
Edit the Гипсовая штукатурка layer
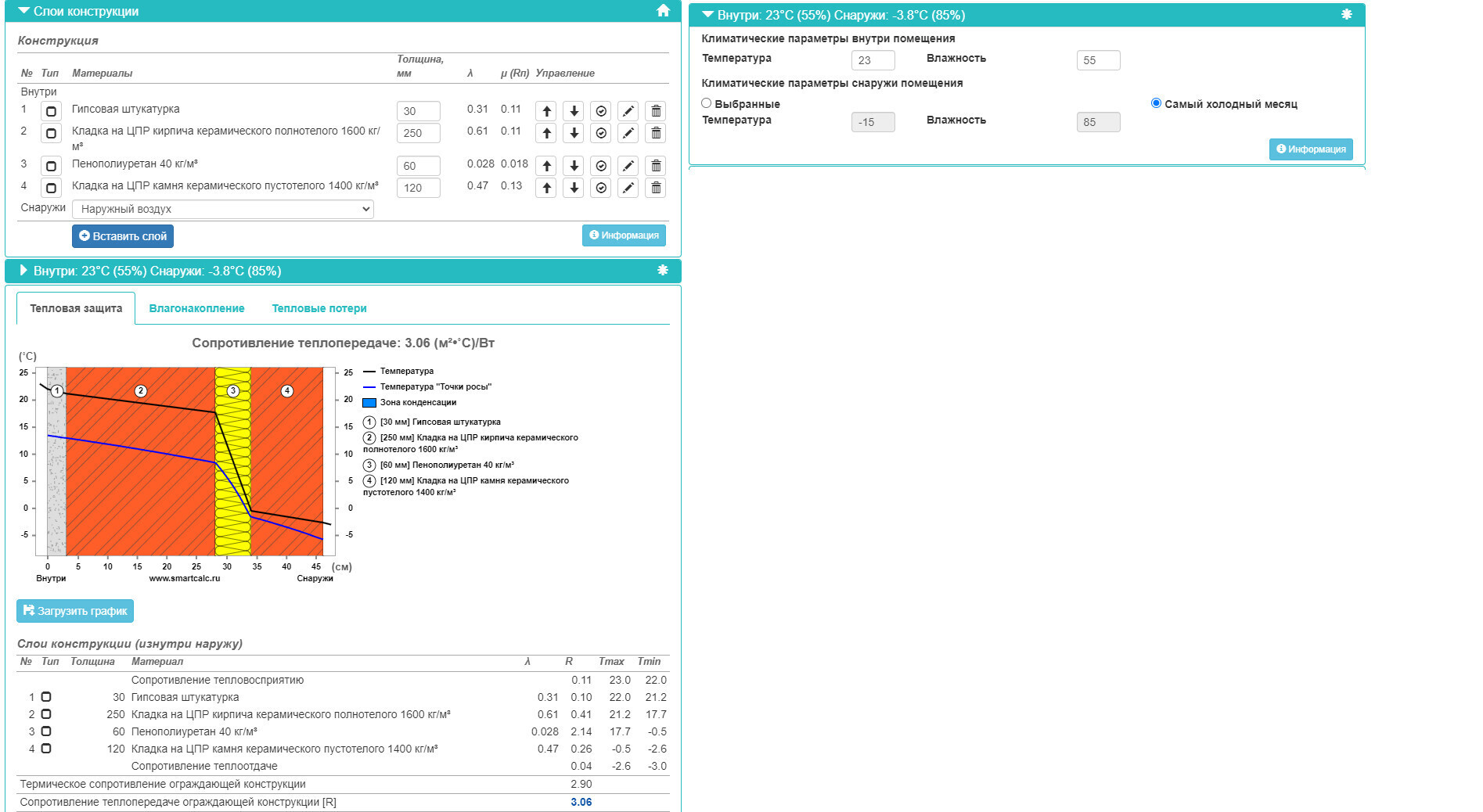click(628, 111)
